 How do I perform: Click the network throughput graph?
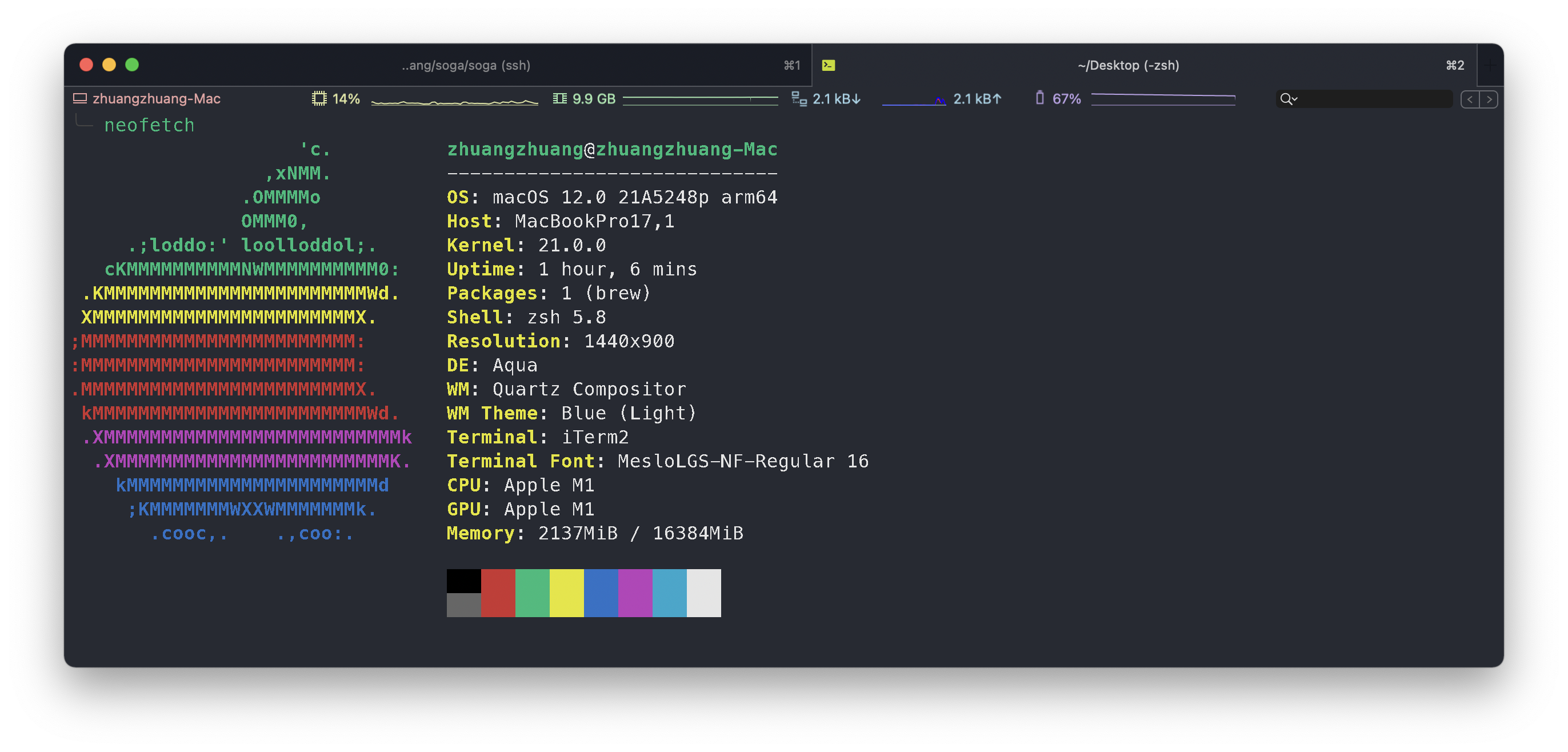point(914,101)
